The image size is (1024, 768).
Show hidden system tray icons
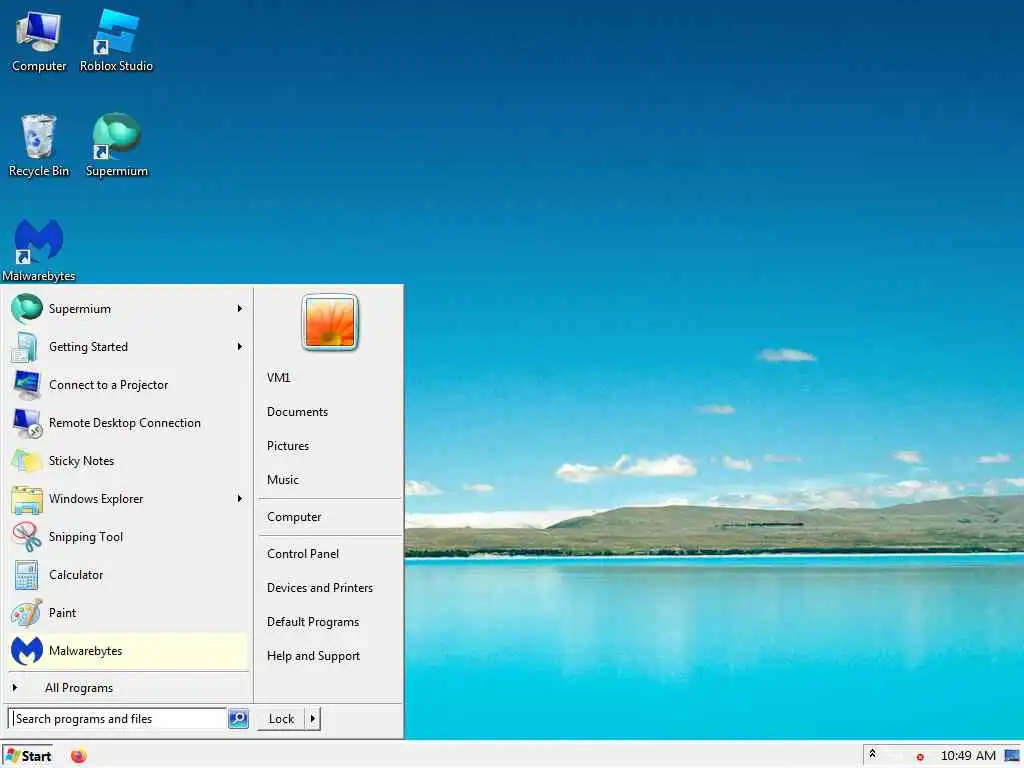[872, 754]
